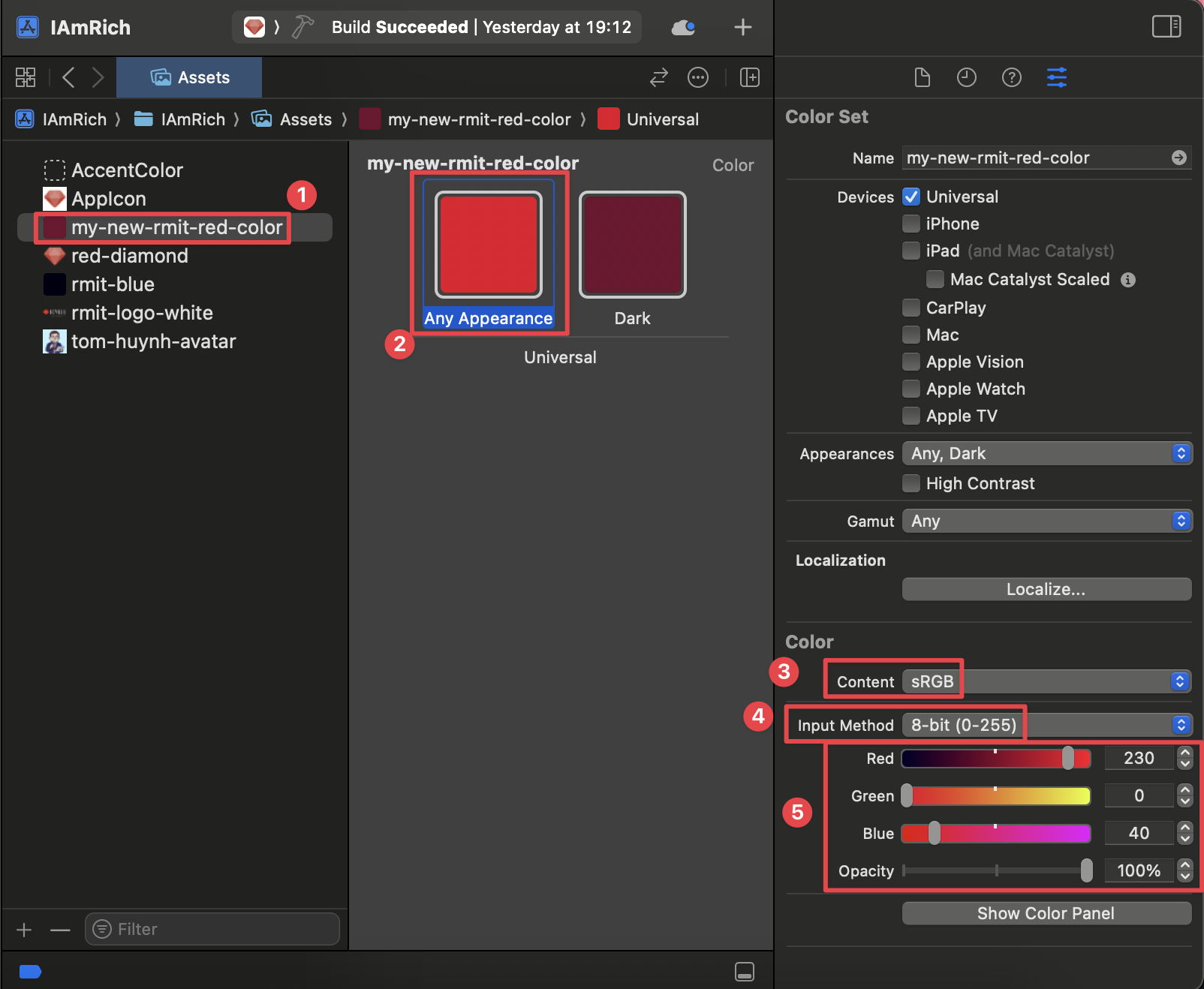Click the Localize button
1204x989 pixels.
tap(1046, 589)
